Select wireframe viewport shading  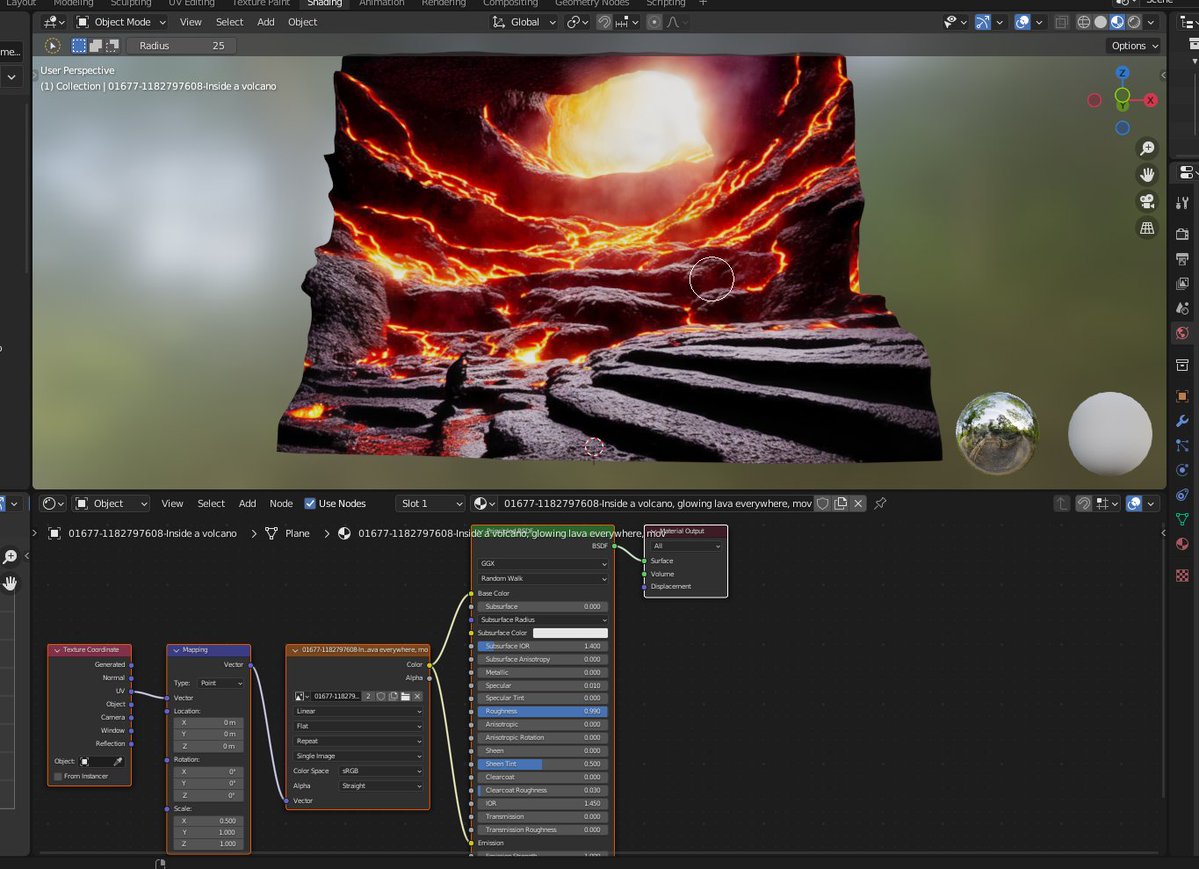click(1084, 22)
